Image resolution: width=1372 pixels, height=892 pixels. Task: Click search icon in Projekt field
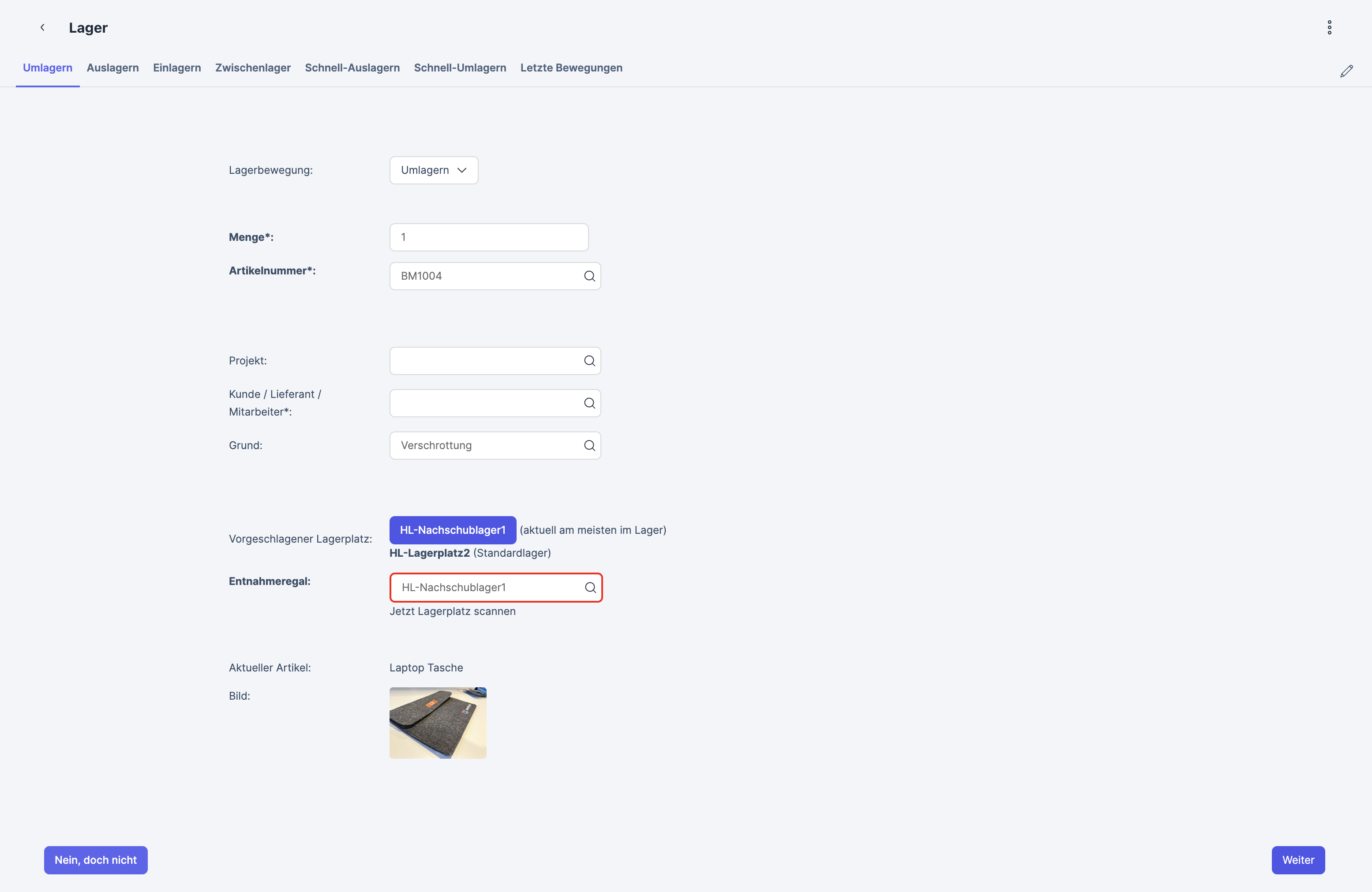pos(589,361)
